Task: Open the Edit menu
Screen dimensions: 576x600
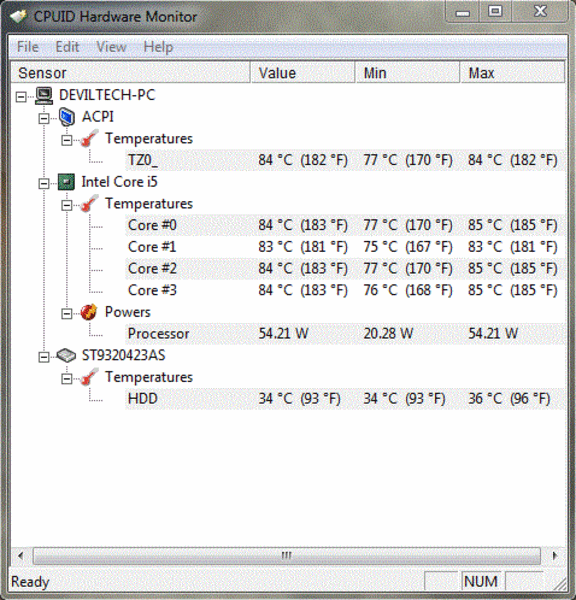Action: pos(67,47)
